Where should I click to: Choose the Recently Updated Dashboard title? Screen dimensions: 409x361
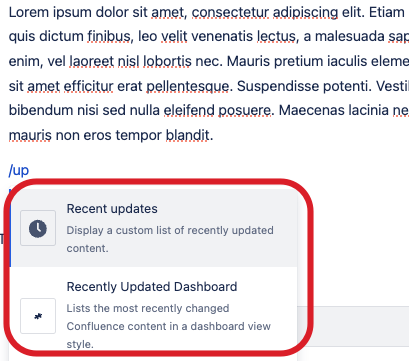click(152, 287)
